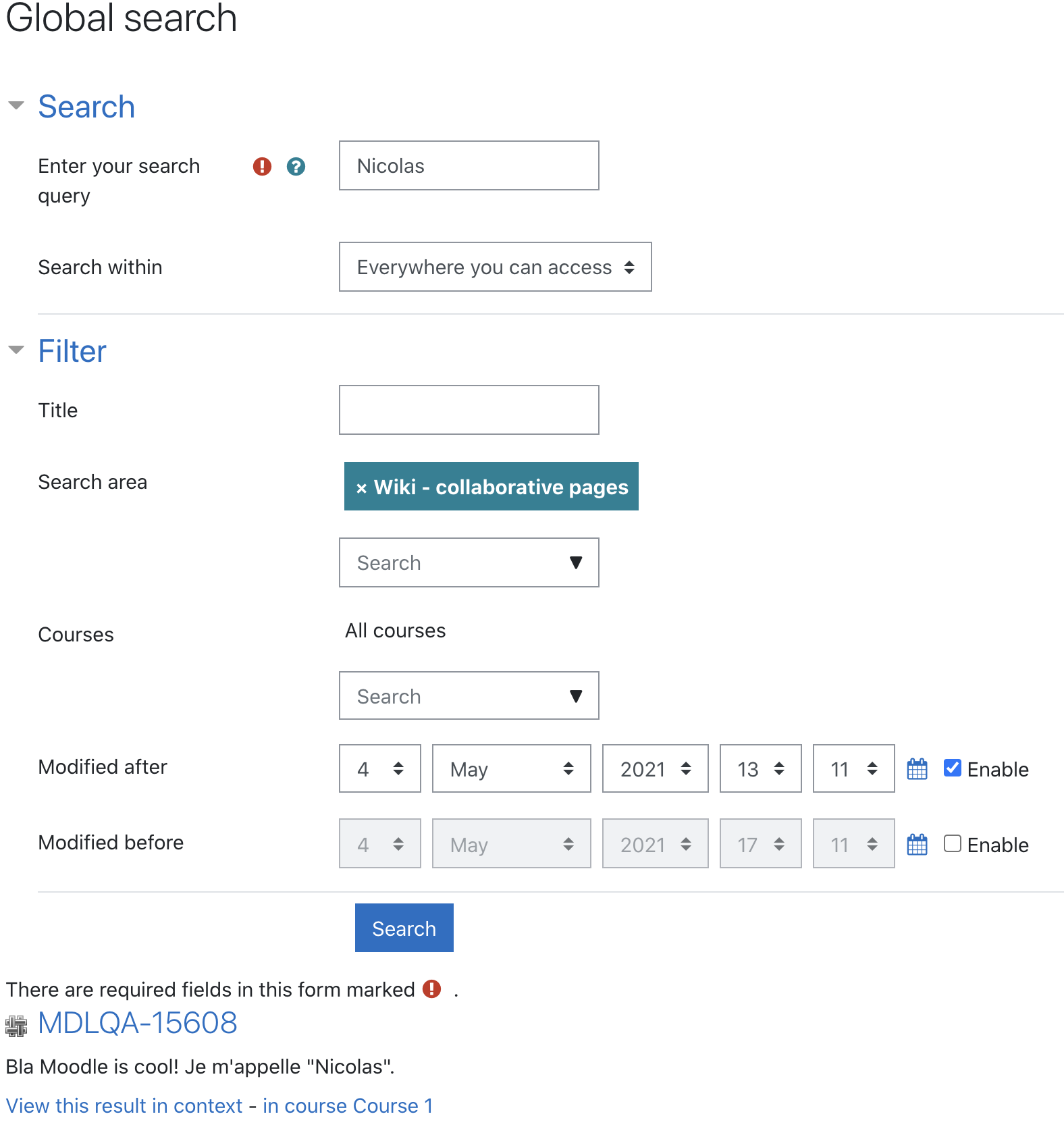The height and width of the screenshot is (1133, 1064).
Task: Collapse the Filter section
Action: 16,350
